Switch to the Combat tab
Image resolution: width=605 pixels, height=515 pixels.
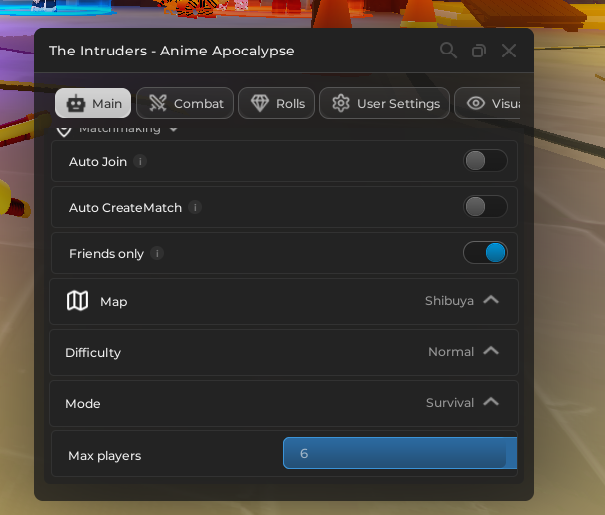coord(185,103)
